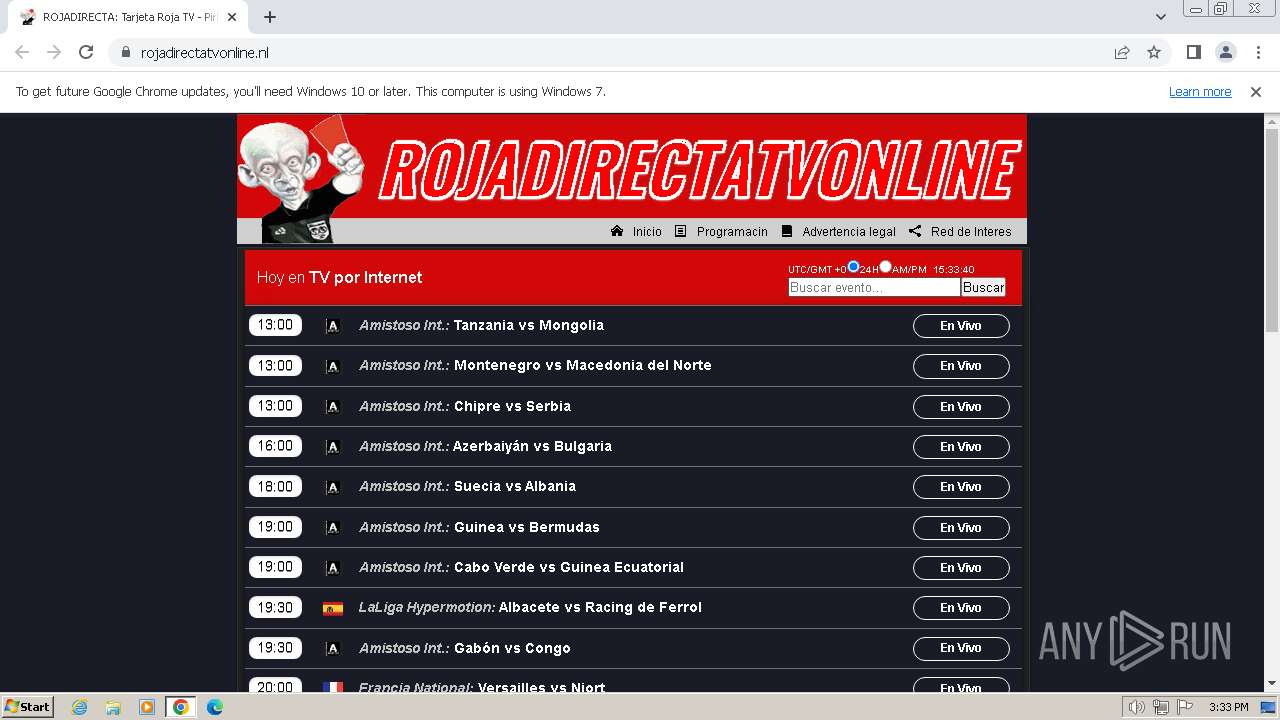1280x720 pixels.
Task: Open En Vivo for Albacete vs Racing de Ferrol
Action: point(961,608)
